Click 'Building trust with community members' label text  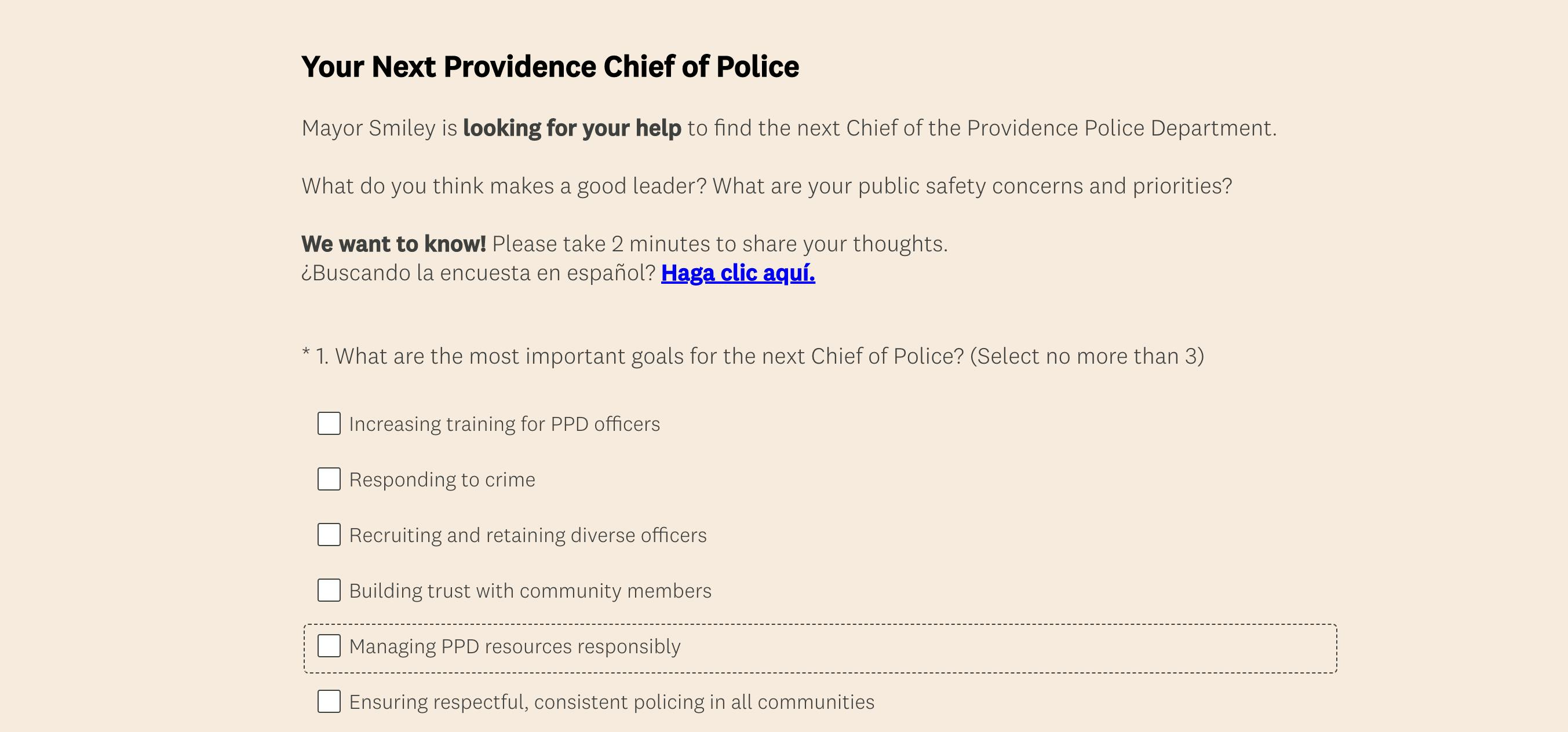[x=530, y=591]
